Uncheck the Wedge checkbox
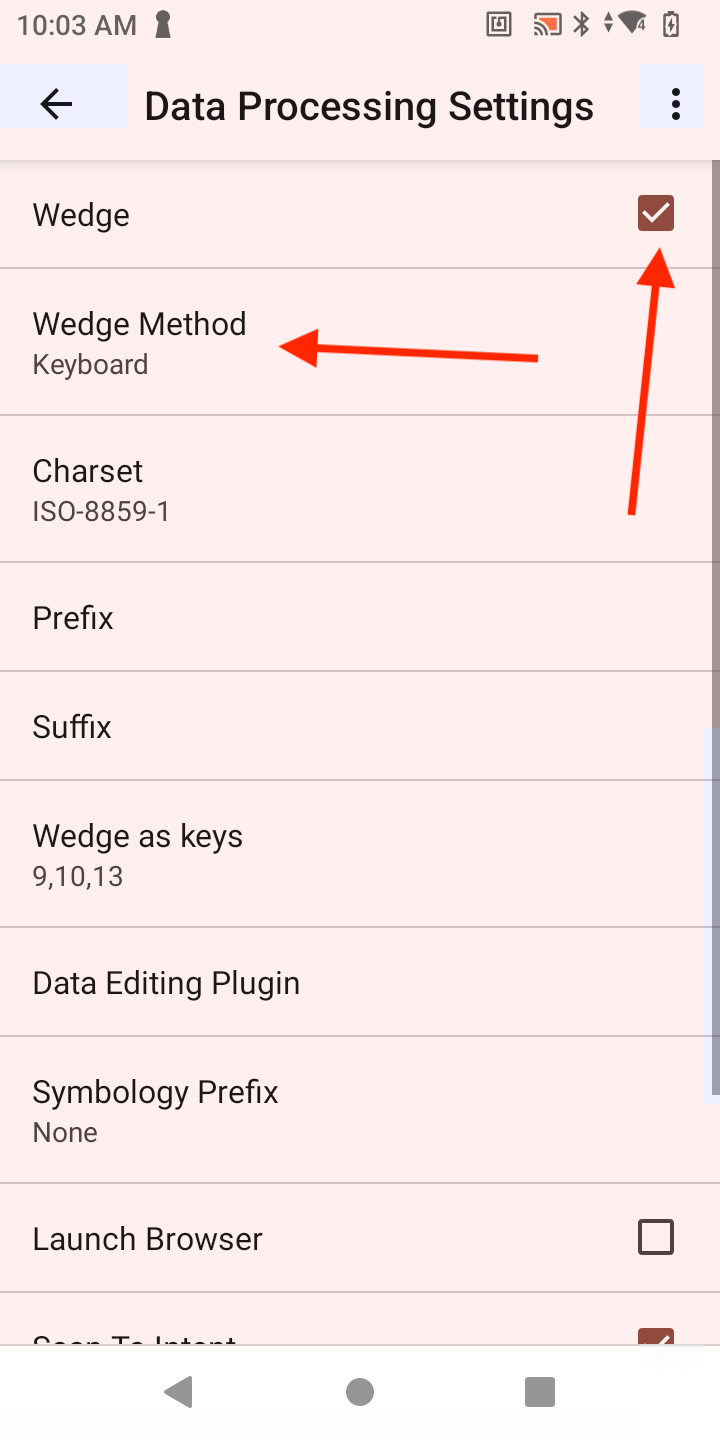 pyautogui.click(x=656, y=213)
